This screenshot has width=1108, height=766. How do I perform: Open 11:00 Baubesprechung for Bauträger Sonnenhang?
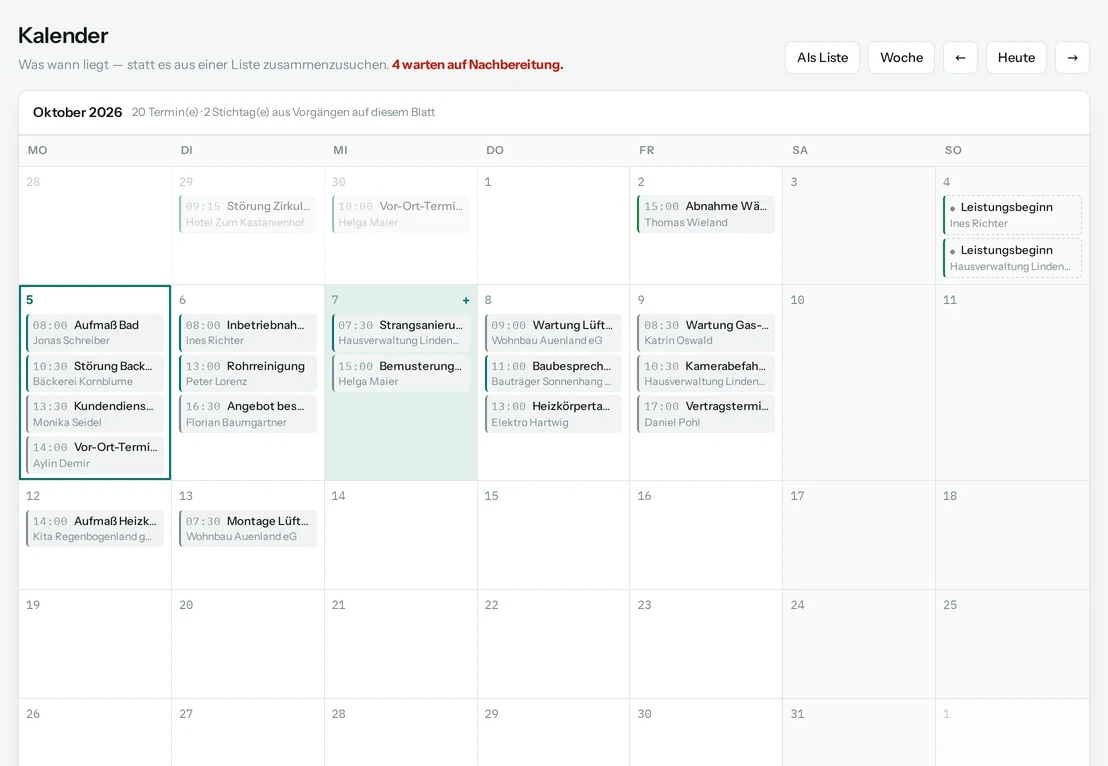point(553,373)
